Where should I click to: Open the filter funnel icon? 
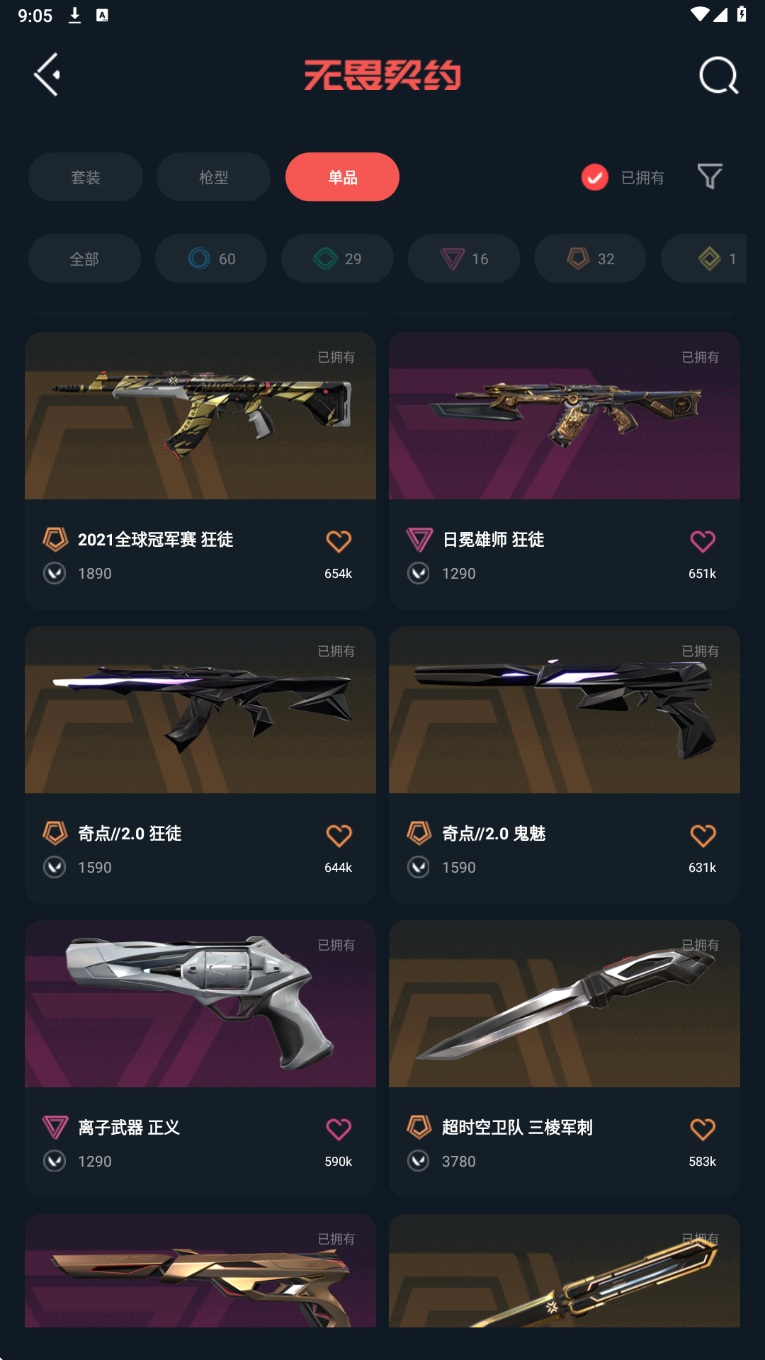click(x=710, y=177)
